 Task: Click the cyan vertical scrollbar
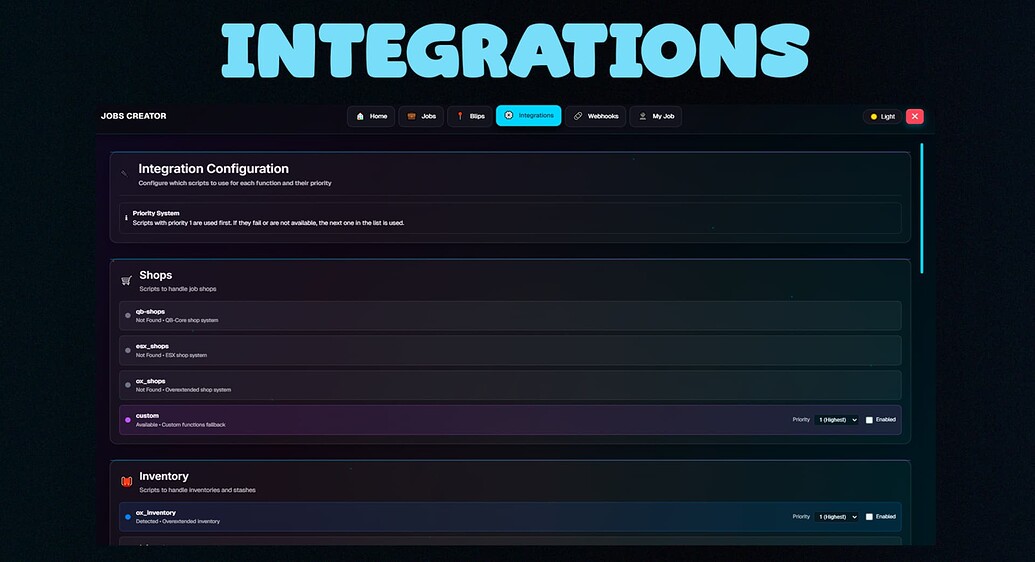921,208
